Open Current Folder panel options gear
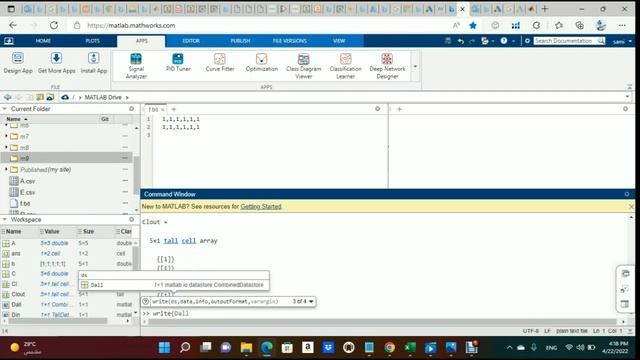This screenshot has width=640, height=360. pyautogui.click(x=131, y=109)
